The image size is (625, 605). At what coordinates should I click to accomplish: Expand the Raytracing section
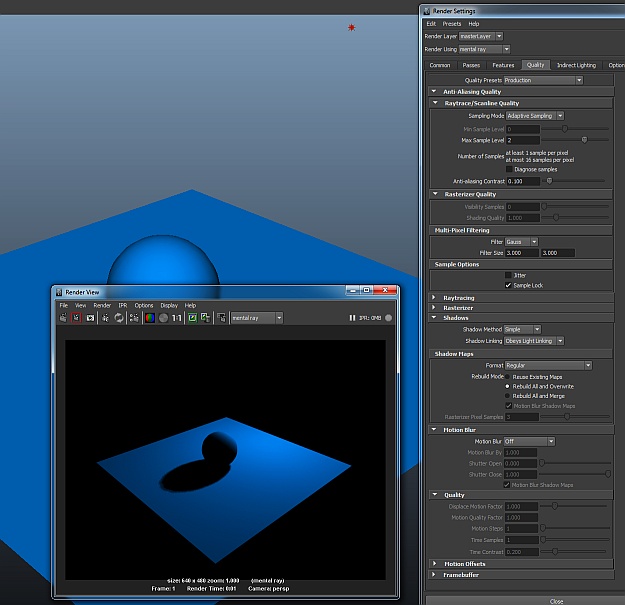pyautogui.click(x=434, y=297)
